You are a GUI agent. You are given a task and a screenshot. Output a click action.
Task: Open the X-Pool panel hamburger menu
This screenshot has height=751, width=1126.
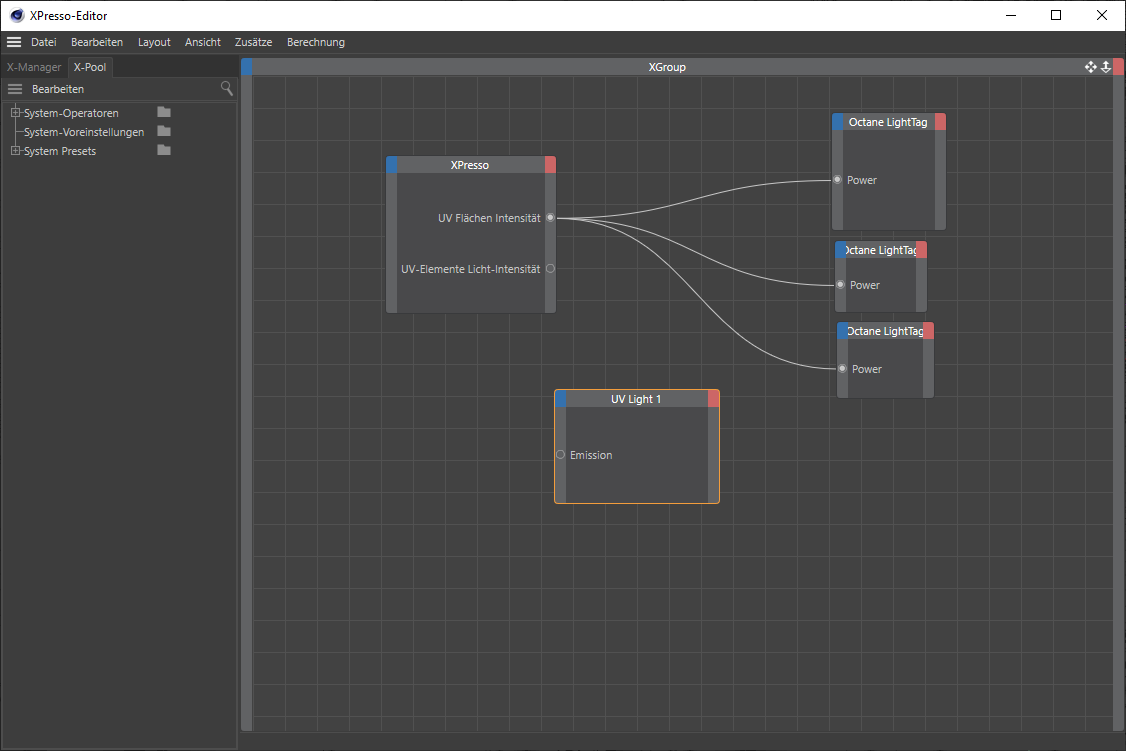click(x=15, y=89)
